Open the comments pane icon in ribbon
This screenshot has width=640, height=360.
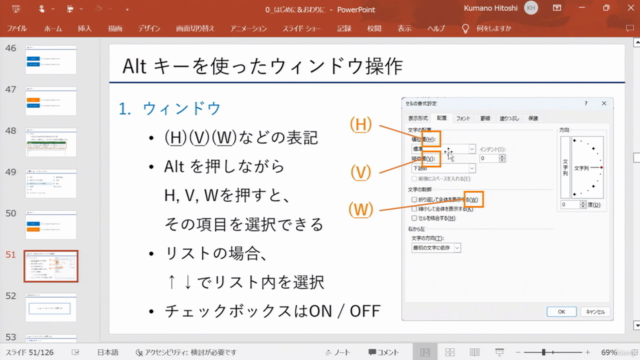click(630, 28)
